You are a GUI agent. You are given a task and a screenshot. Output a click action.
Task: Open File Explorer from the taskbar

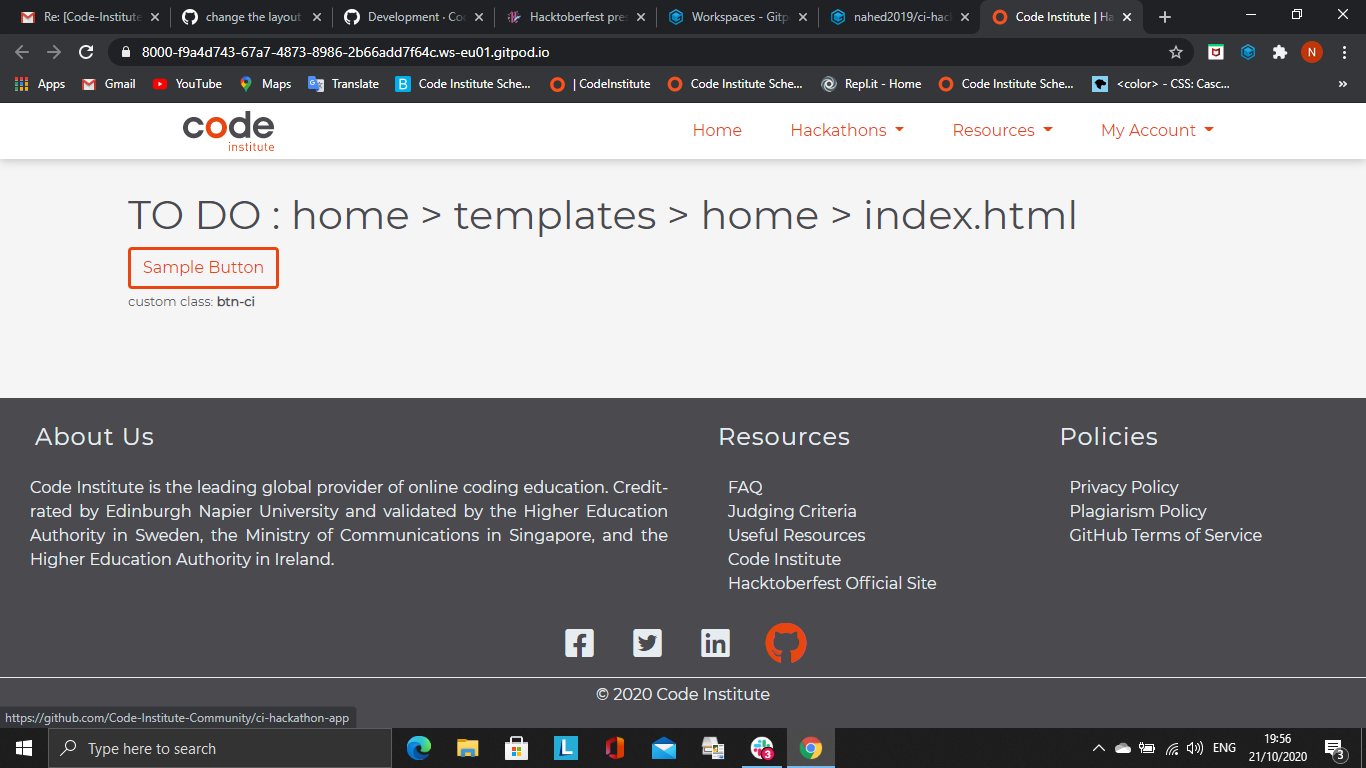coord(468,748)
